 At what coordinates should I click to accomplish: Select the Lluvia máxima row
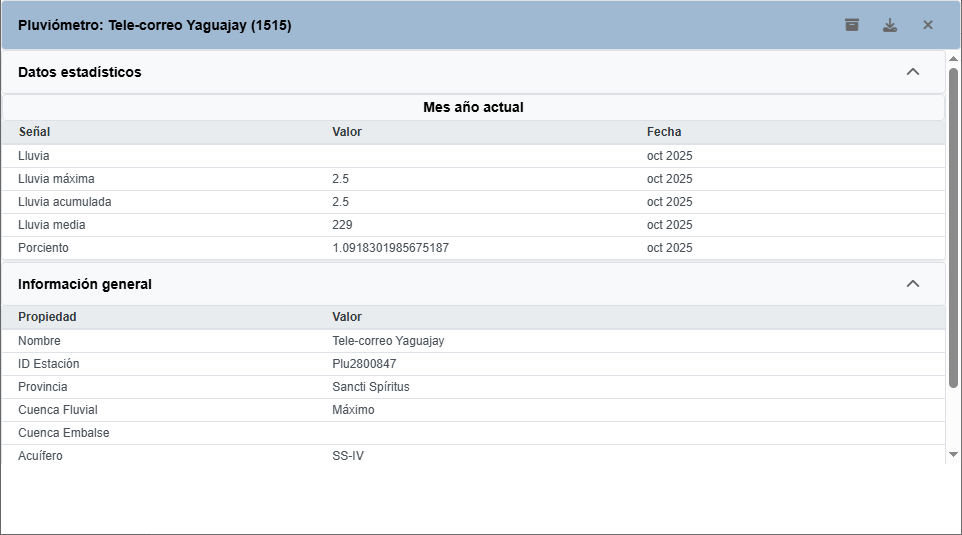pos(56,179)
